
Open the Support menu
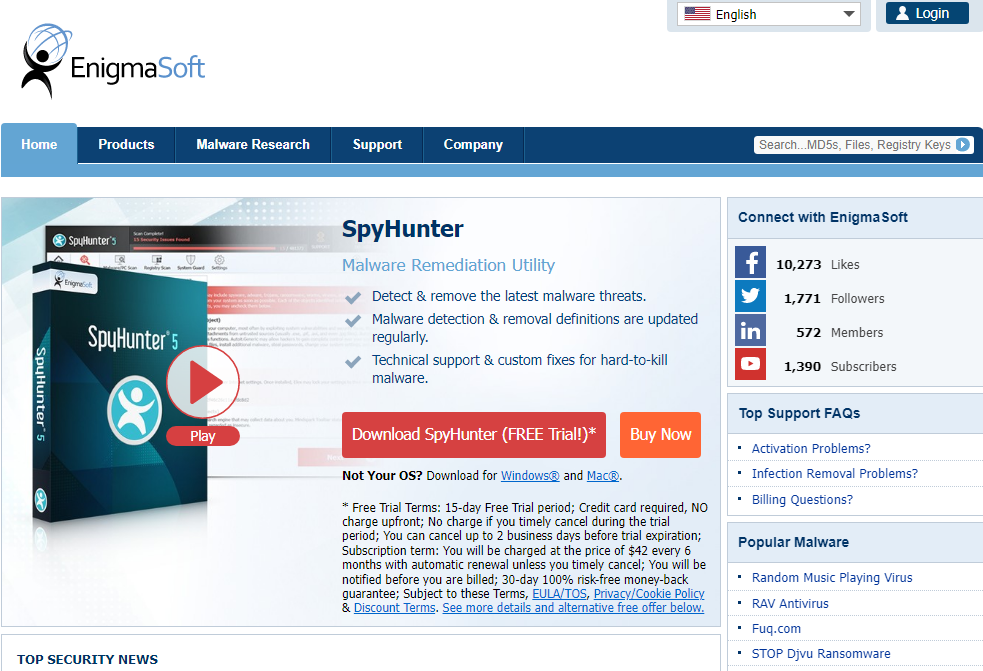pyautogui.click(x=377, y=144)
